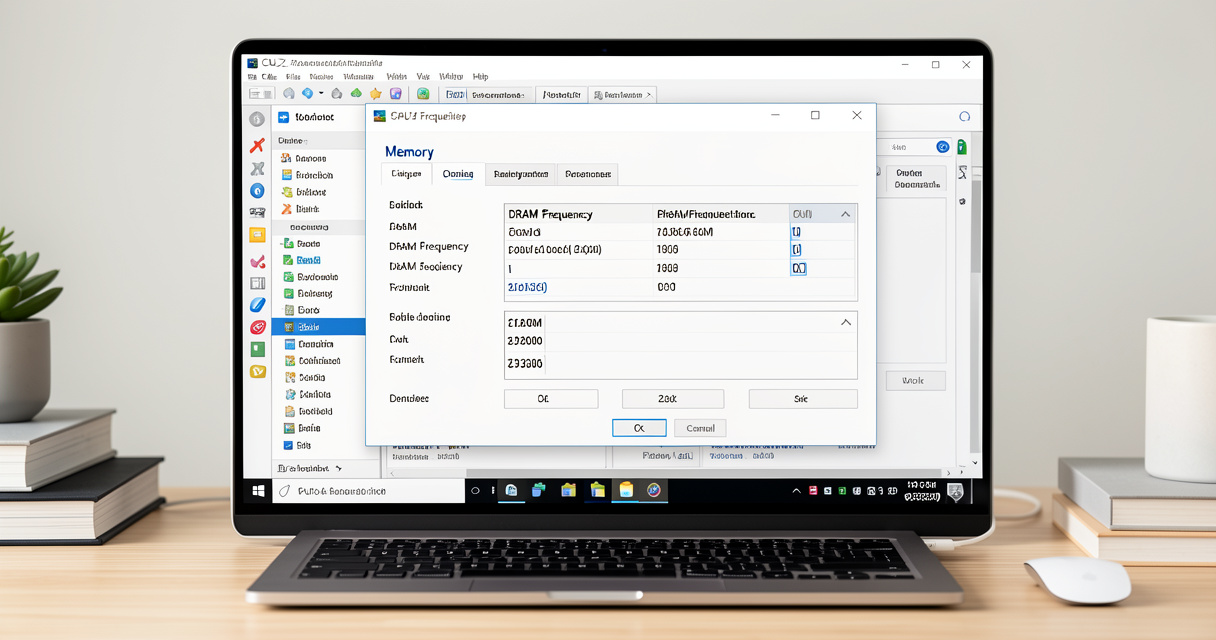
Task: Confirm with the blue-outlined OK button
Action: [639, 428]
